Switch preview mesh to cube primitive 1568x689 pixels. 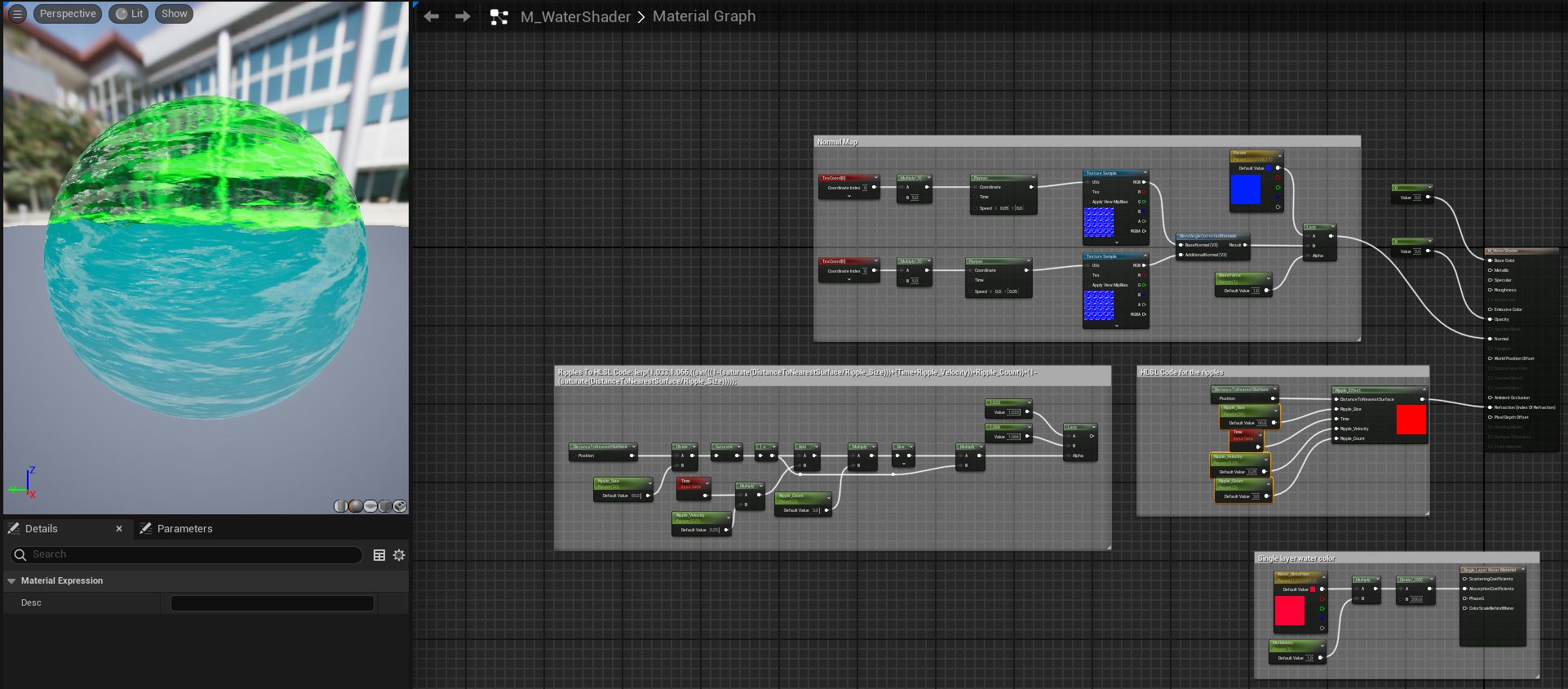point(385,506)
